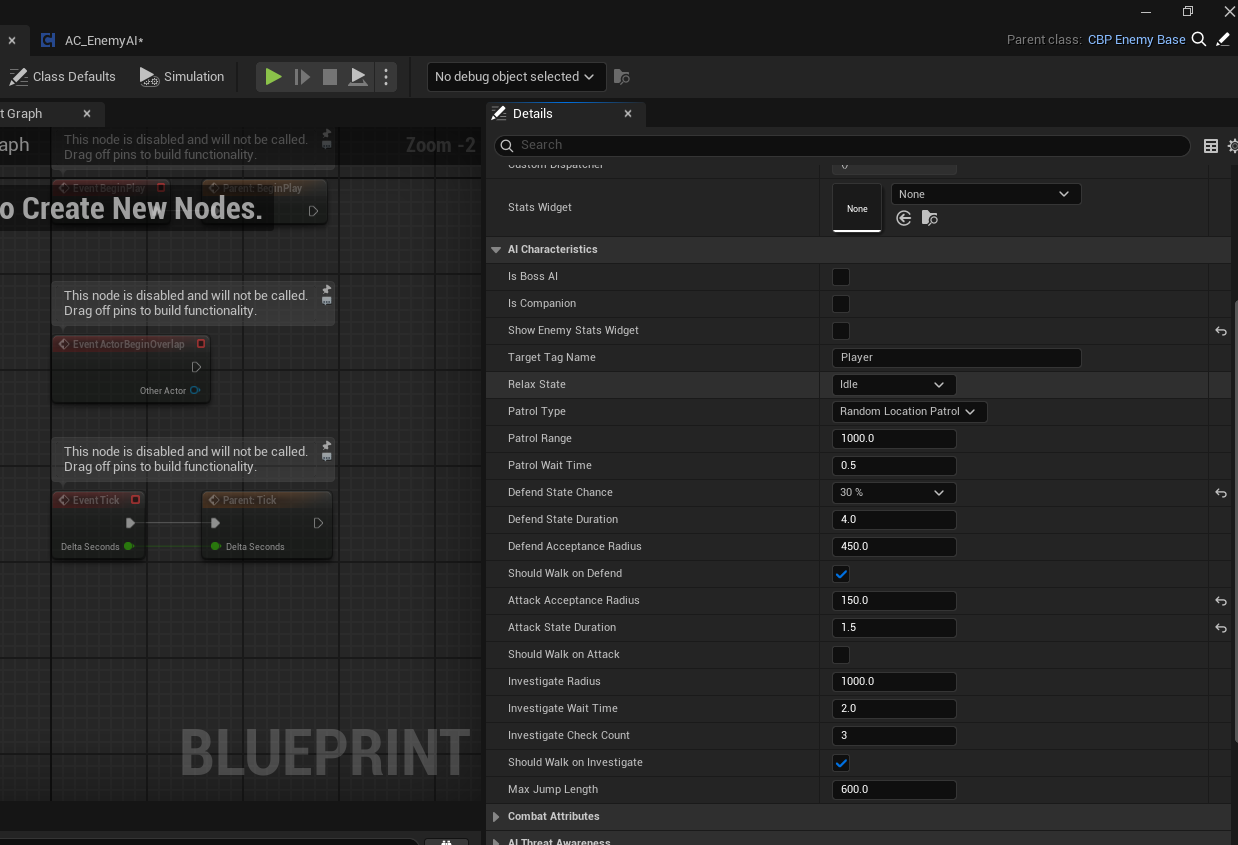Uncheck Should Walk on Defend
Image resolution: width=1238 pixels, height=845 pixels.
click(840, 573)
